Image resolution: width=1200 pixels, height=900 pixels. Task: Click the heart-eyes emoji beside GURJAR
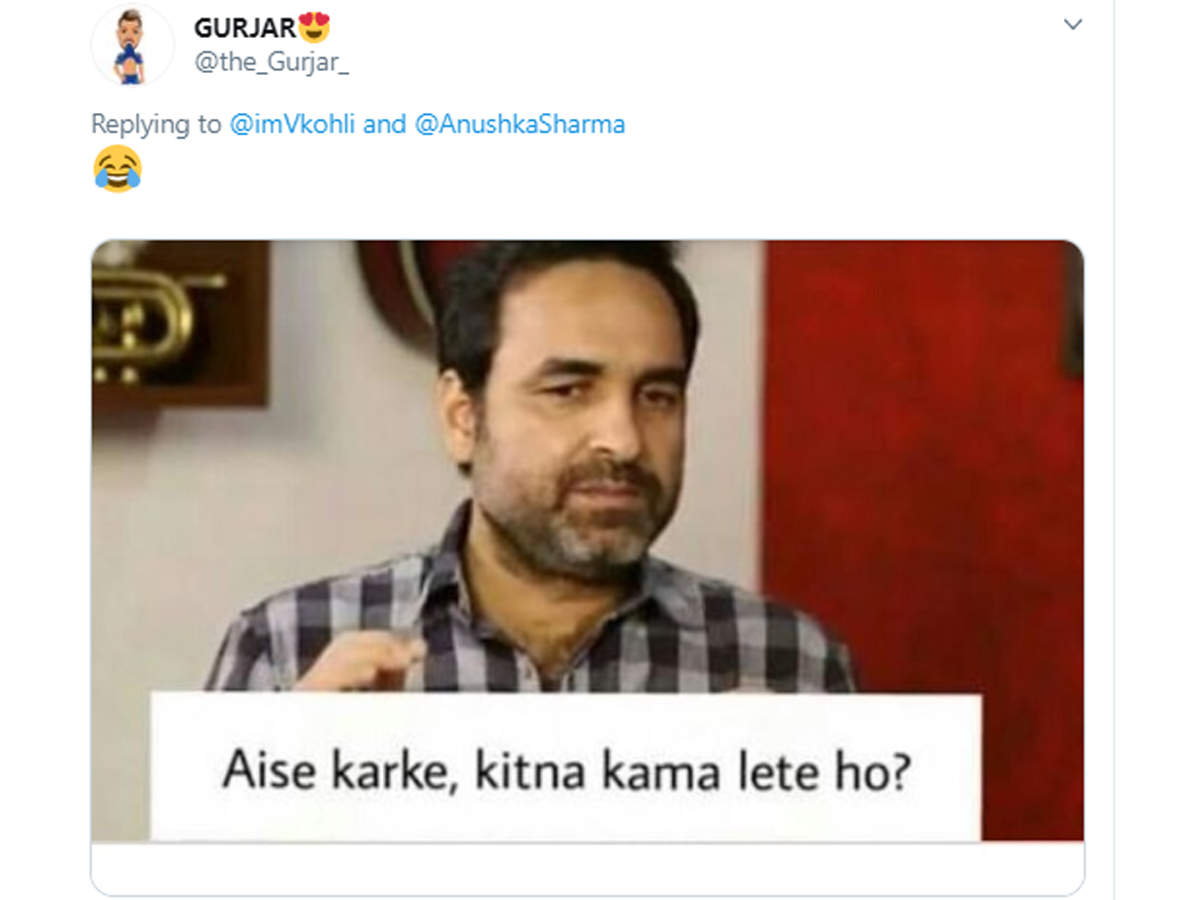pyautogui.click(x=314, y=26)
